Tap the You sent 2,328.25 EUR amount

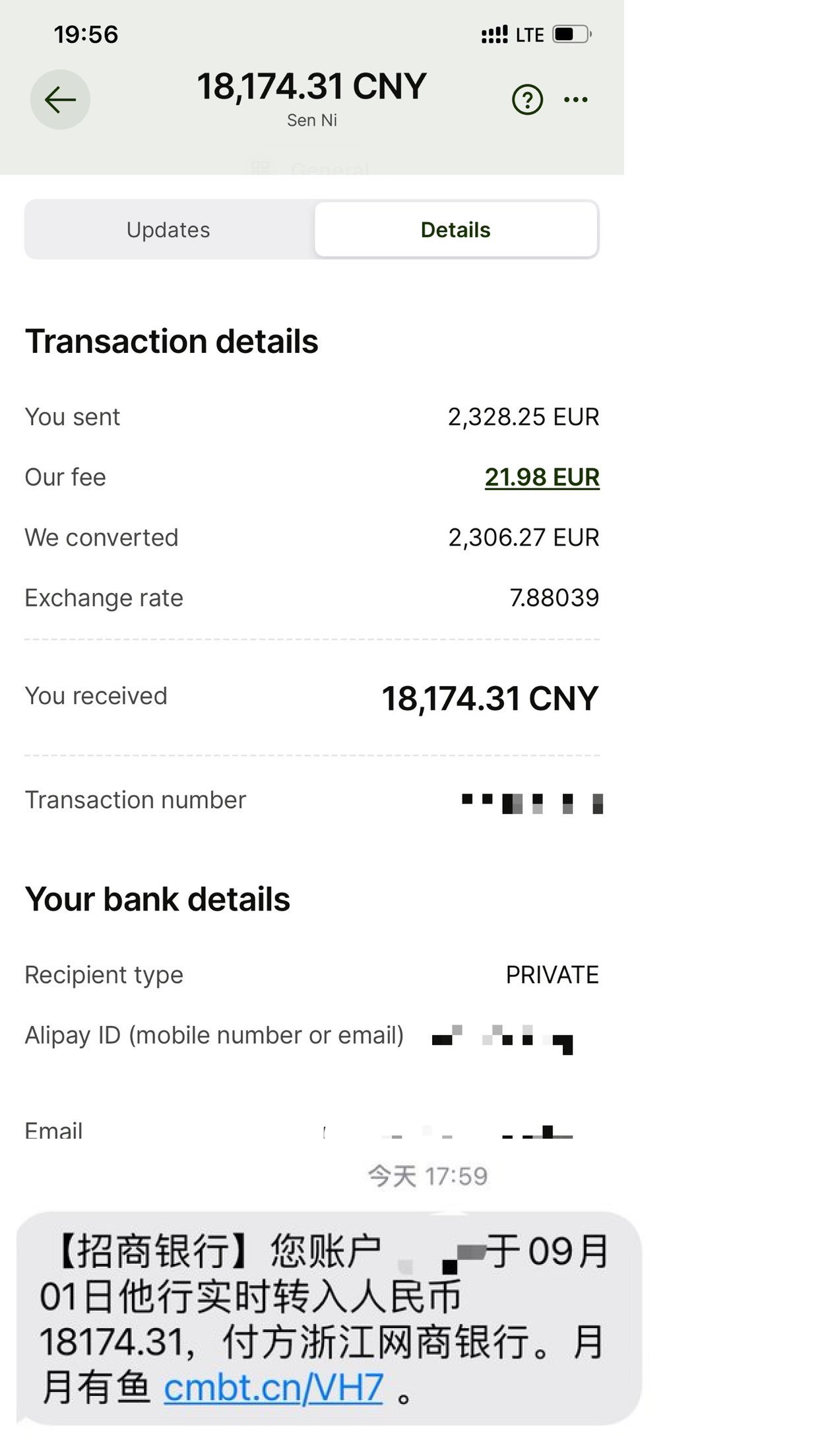point(523,417)
